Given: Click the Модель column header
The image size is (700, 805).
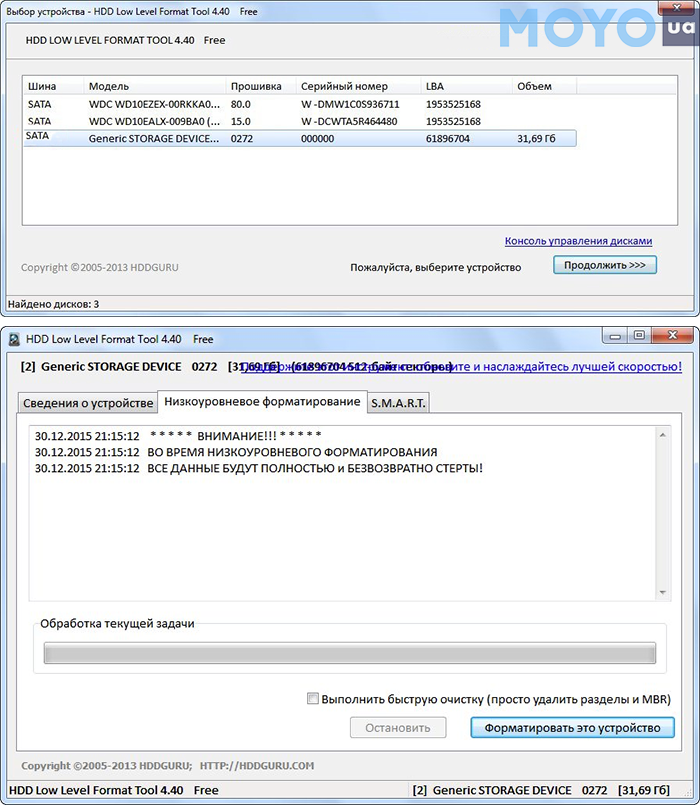Looking at the screenshot, I should pyautogui.click(x=155, y=86).
